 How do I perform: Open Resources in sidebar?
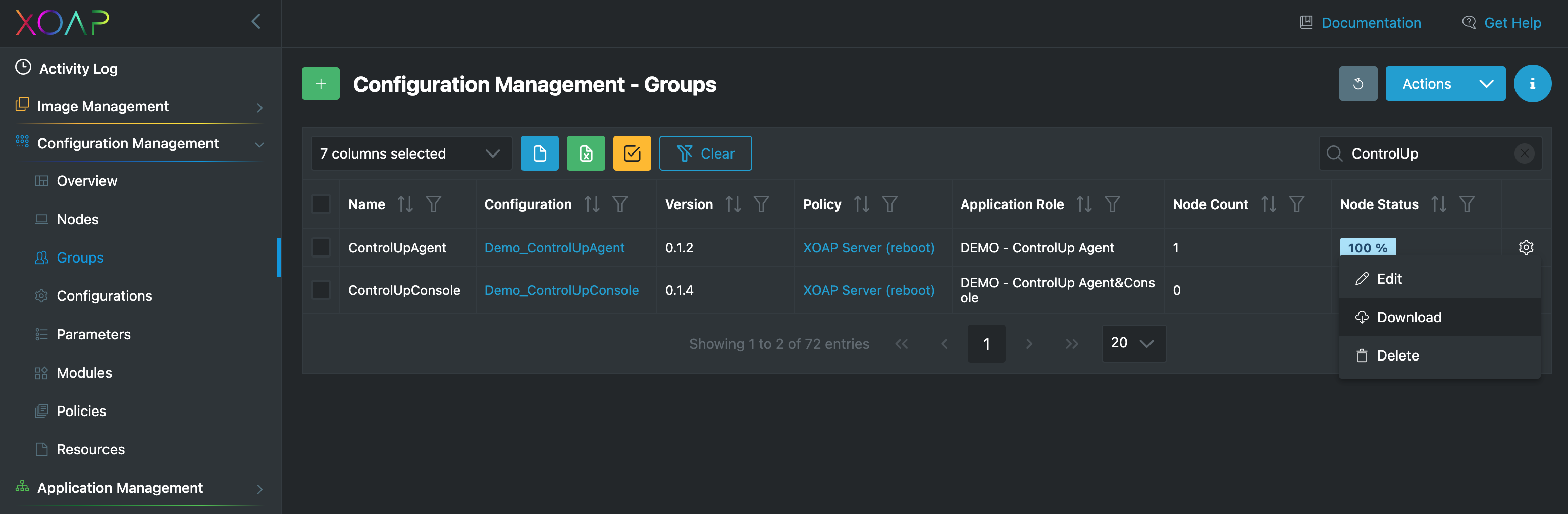pos(90,449)
